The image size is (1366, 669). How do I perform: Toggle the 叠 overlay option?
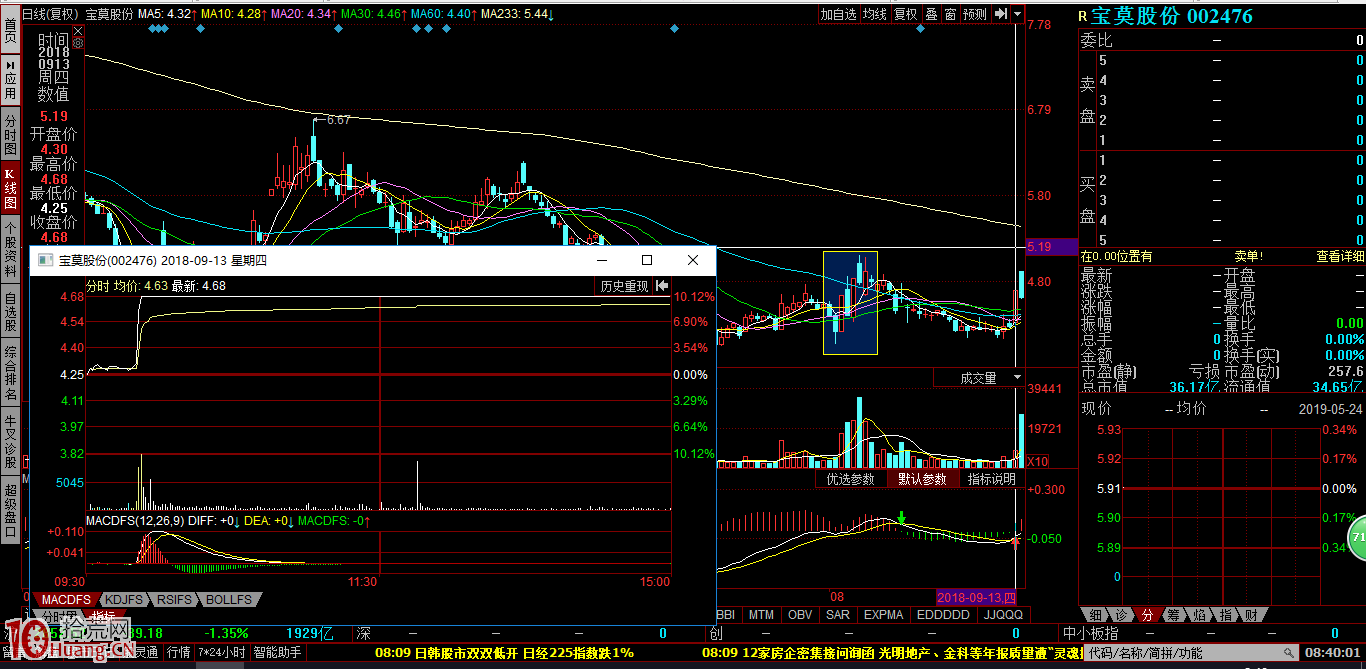point(932,14)
